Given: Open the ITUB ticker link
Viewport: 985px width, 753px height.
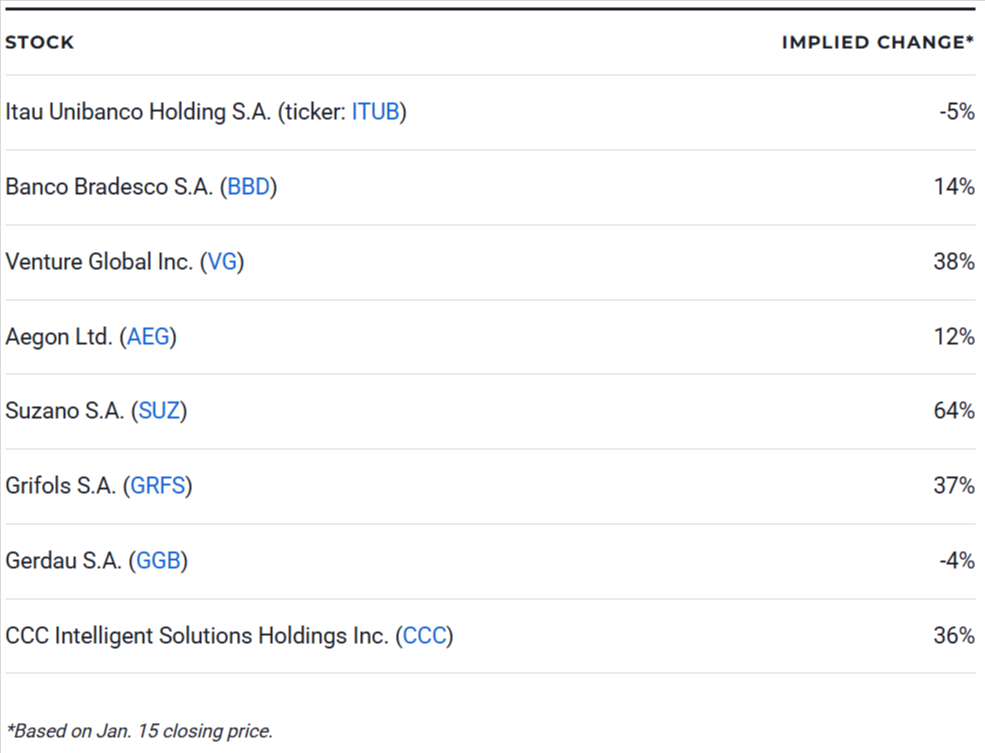Looking at the screenshot, I should [375, 112].
